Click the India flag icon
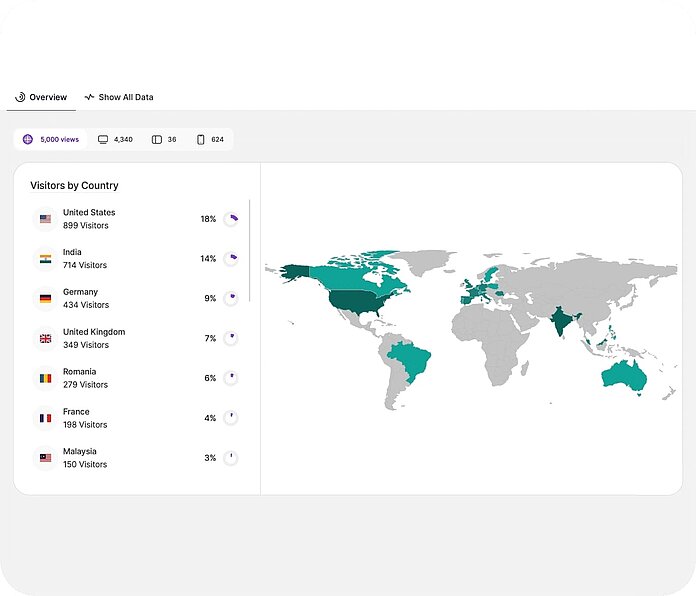The width and height of the screenshot is (696, 596). (x=45, y=259)
